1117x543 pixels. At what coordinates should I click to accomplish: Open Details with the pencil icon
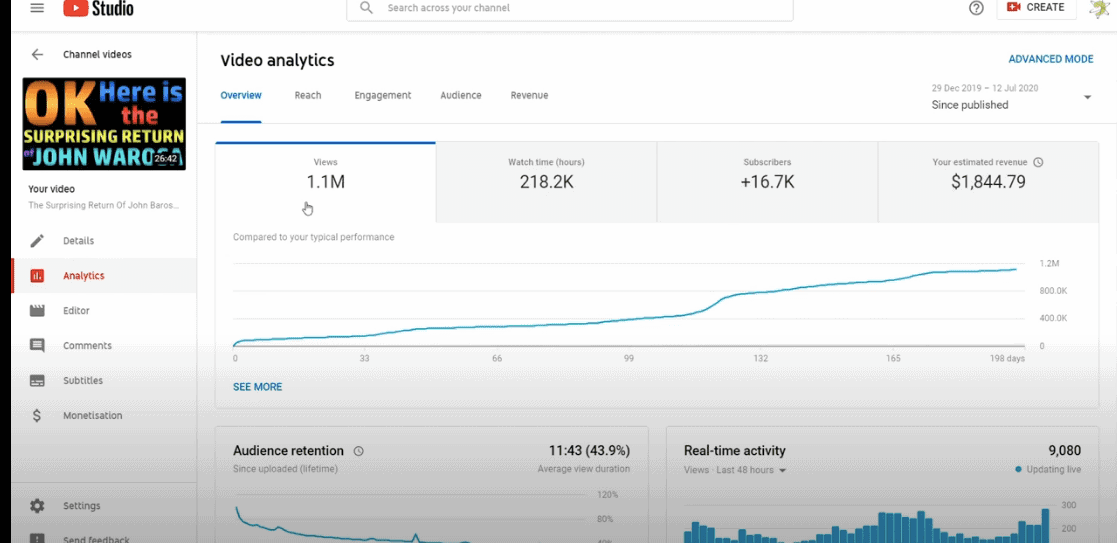point(78,241)
